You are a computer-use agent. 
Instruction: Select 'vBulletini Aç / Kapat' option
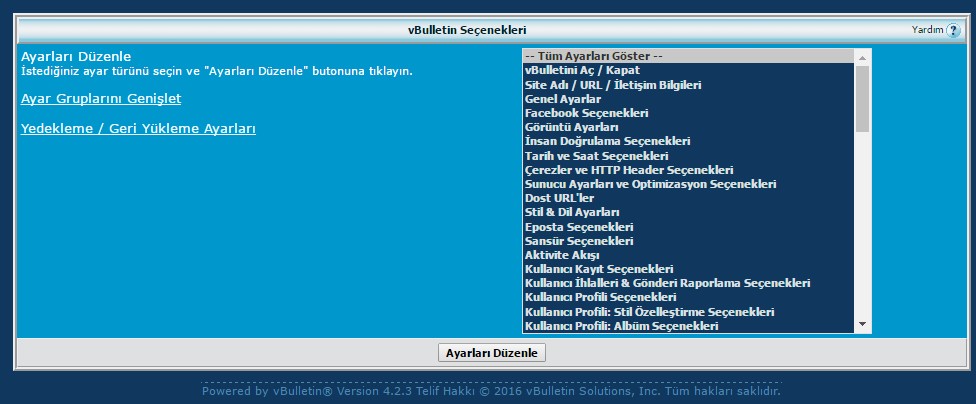pyautogui.click(x=689, y=70)
